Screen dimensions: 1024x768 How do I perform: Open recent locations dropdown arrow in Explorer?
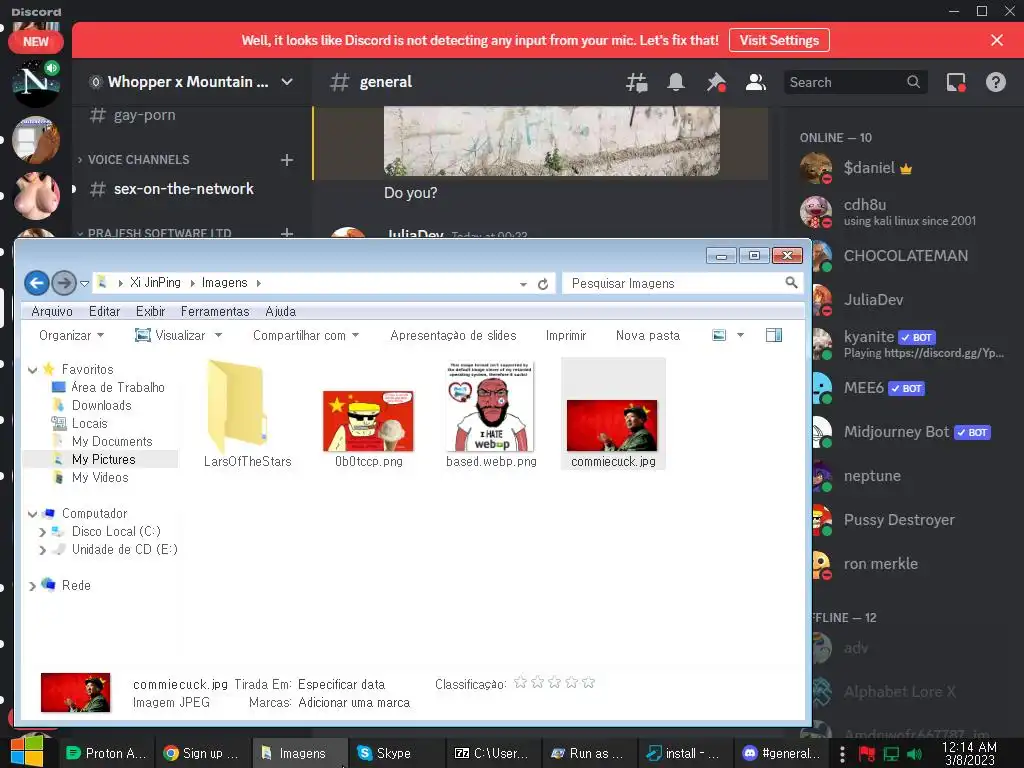pos(84,283)
